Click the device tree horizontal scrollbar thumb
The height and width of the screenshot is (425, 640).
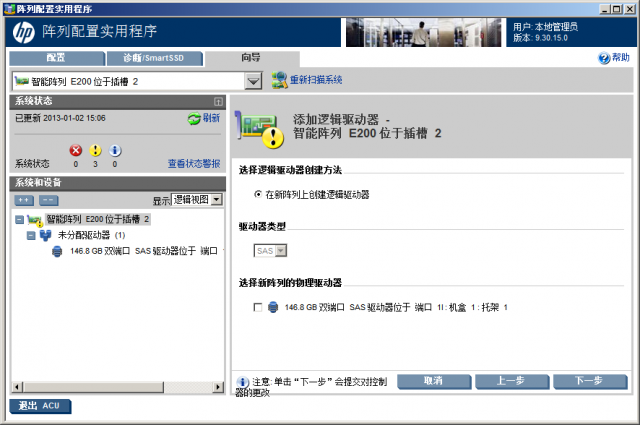(93, 386)
